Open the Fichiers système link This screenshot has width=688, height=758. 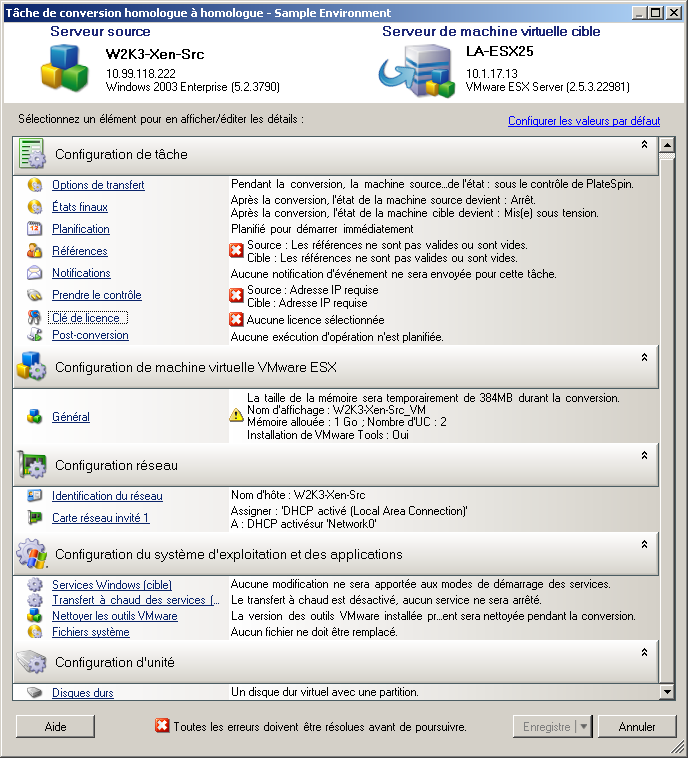point(91,632)
